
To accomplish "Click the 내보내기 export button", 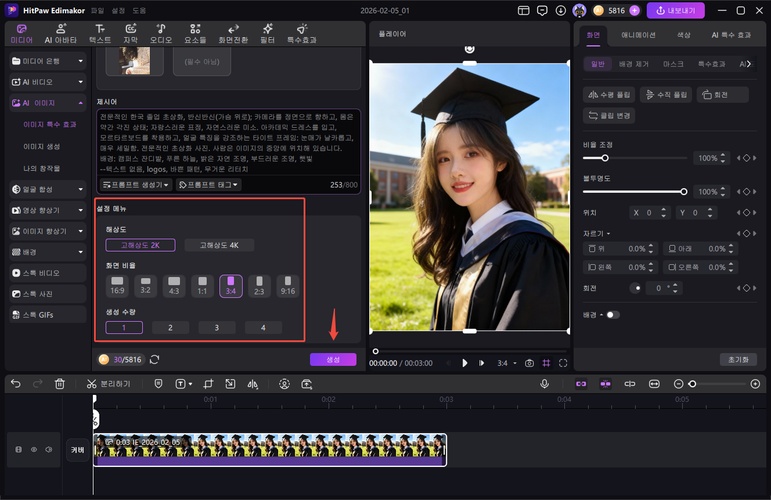I will (676, 10).
